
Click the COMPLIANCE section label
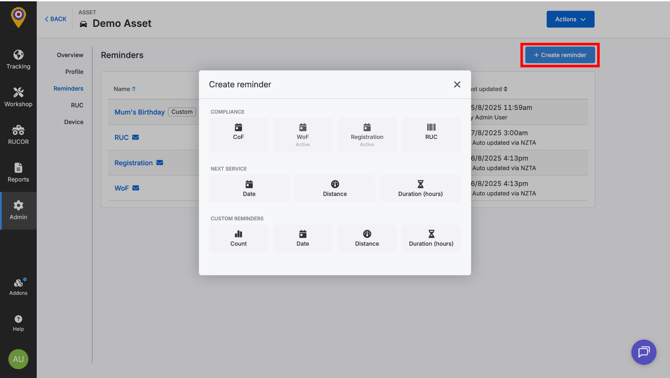(227, 112)
